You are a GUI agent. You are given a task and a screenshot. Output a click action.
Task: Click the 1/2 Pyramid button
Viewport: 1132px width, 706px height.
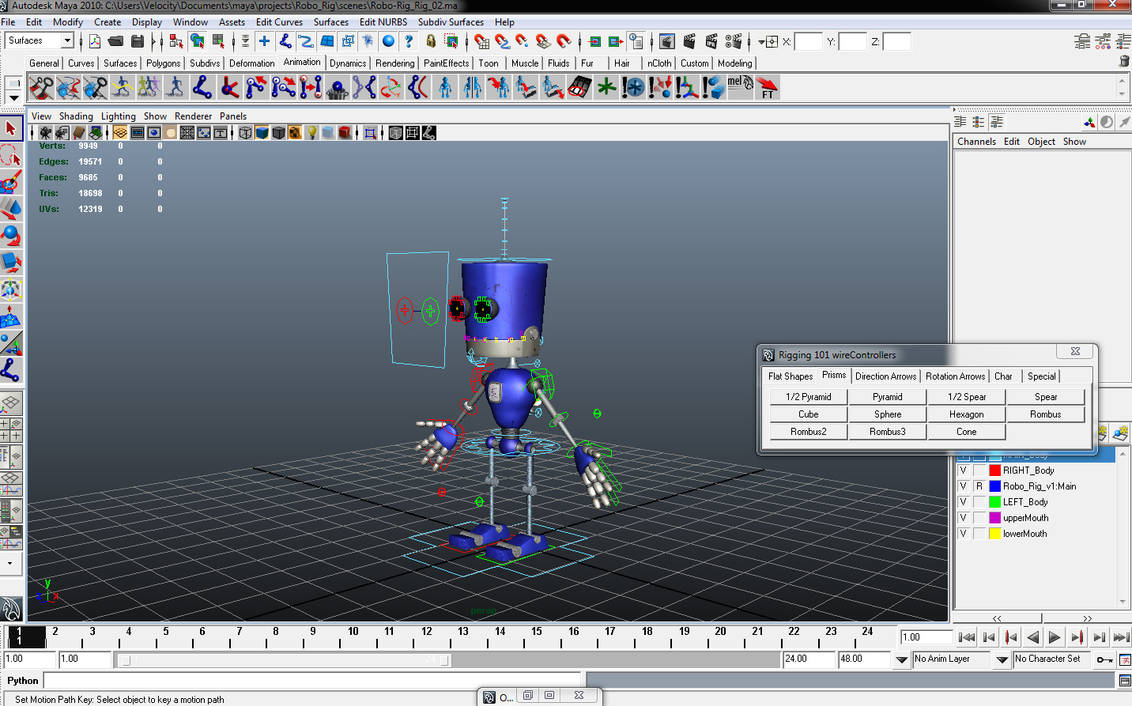click(808, 396)
